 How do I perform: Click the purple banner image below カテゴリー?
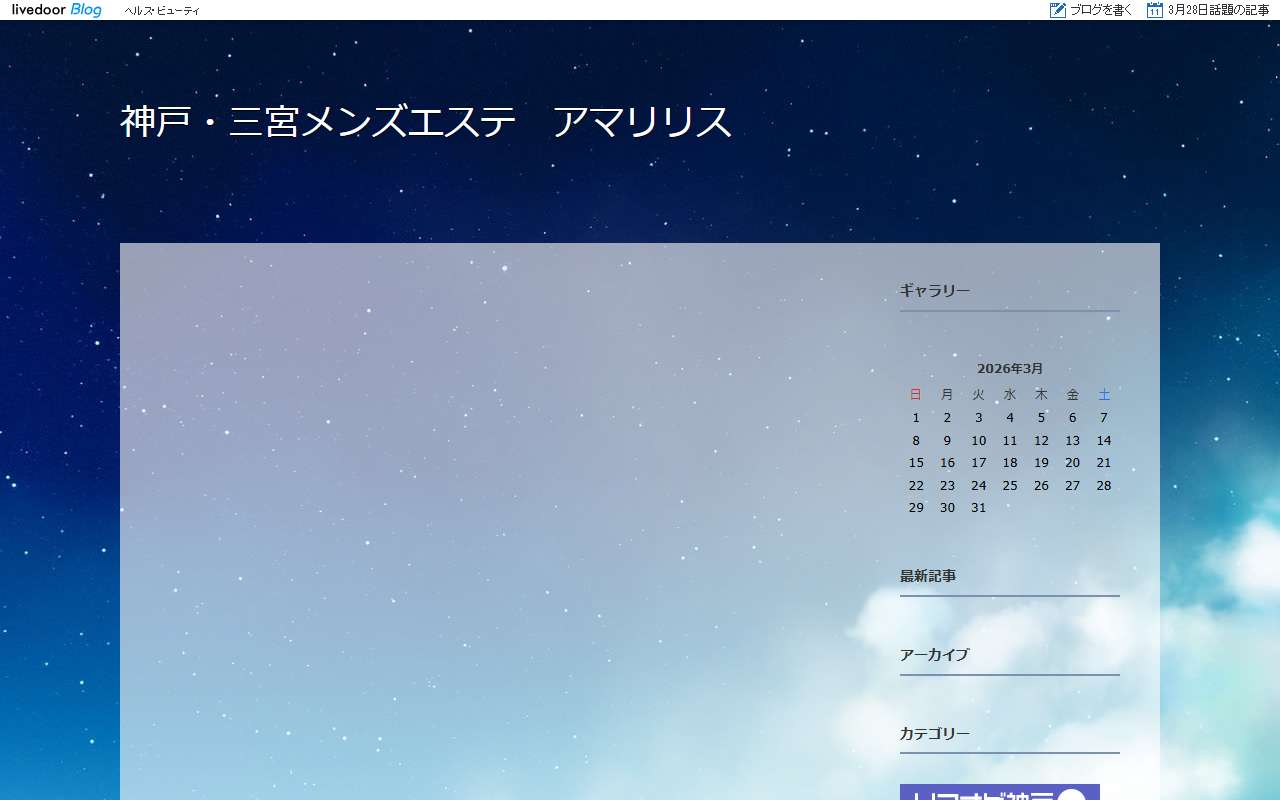click(999, 792)
